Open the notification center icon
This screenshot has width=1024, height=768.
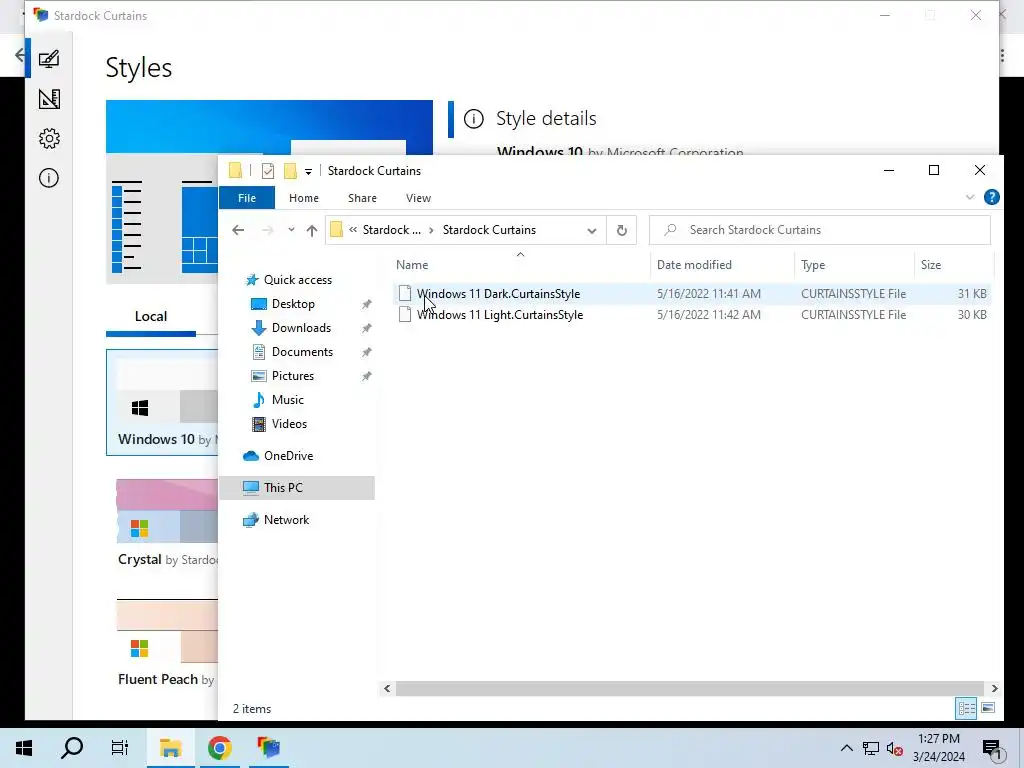click(x=992, y=749)
